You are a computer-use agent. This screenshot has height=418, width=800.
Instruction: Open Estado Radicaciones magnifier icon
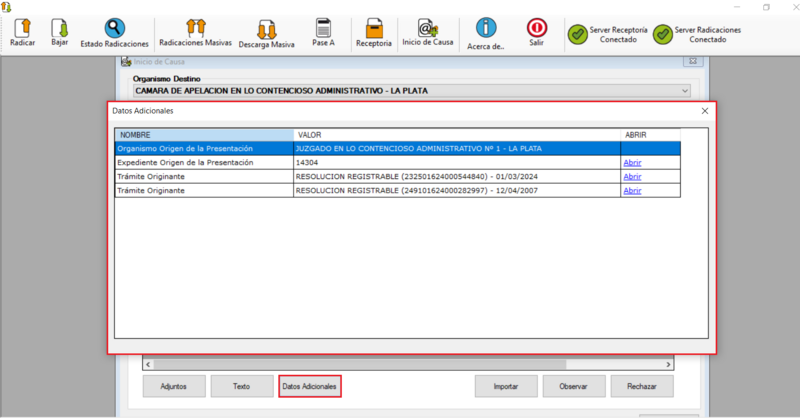coord(115,28)
